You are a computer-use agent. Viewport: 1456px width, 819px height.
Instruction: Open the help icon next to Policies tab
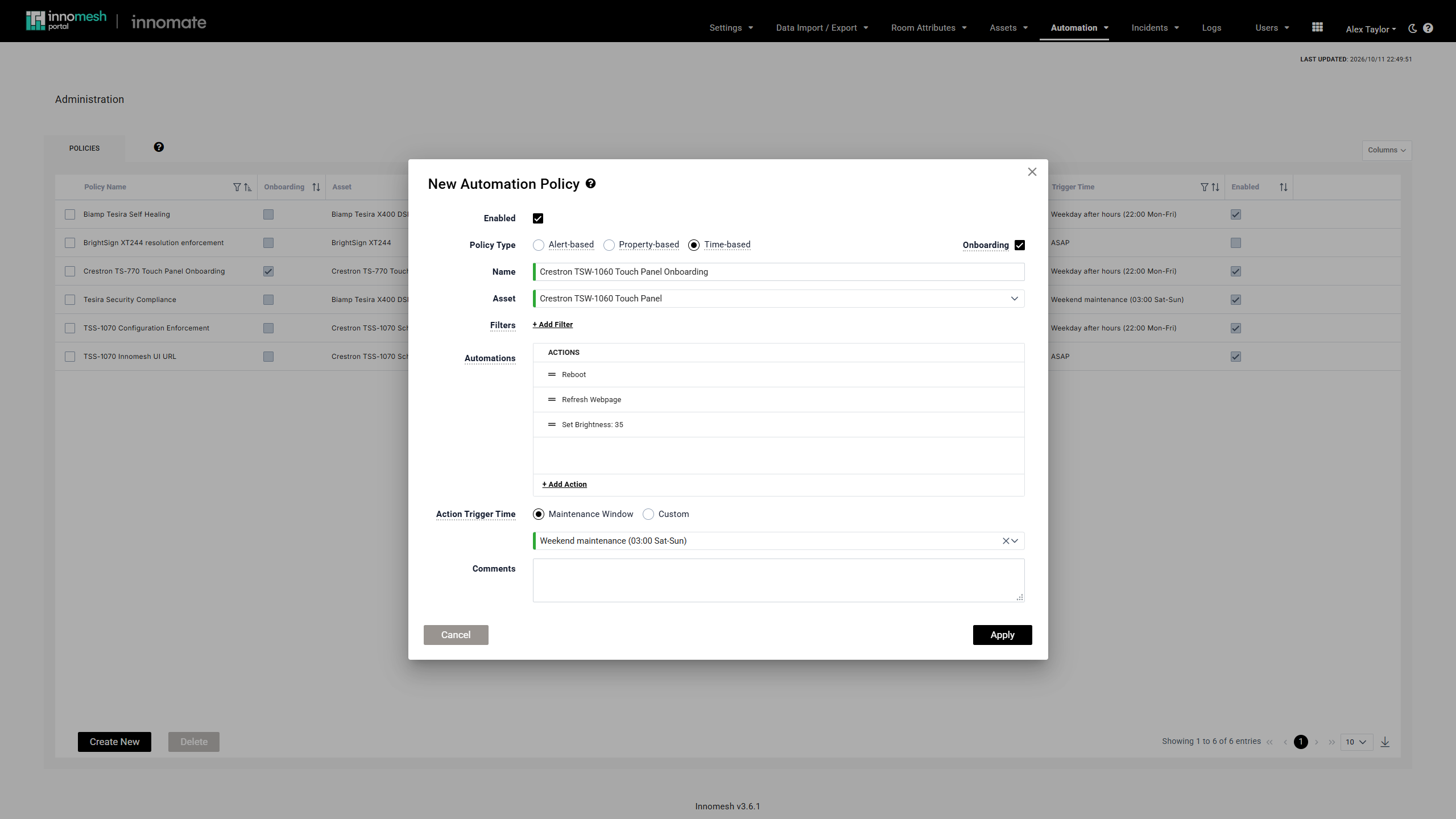(159, 147)
